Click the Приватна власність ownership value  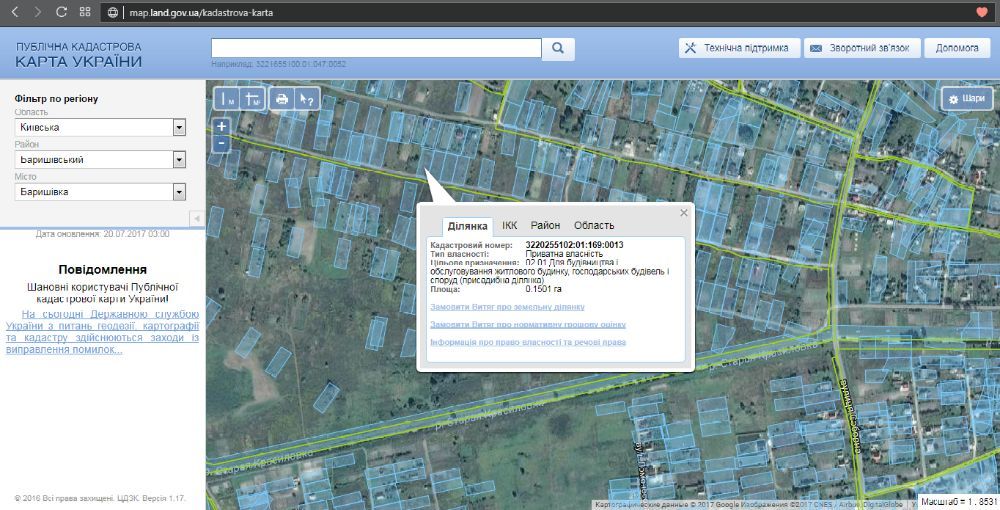coord(564,254)
